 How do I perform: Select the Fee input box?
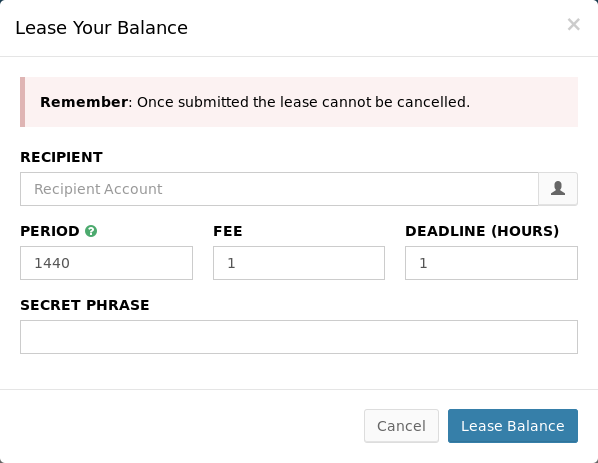[299, 263]
